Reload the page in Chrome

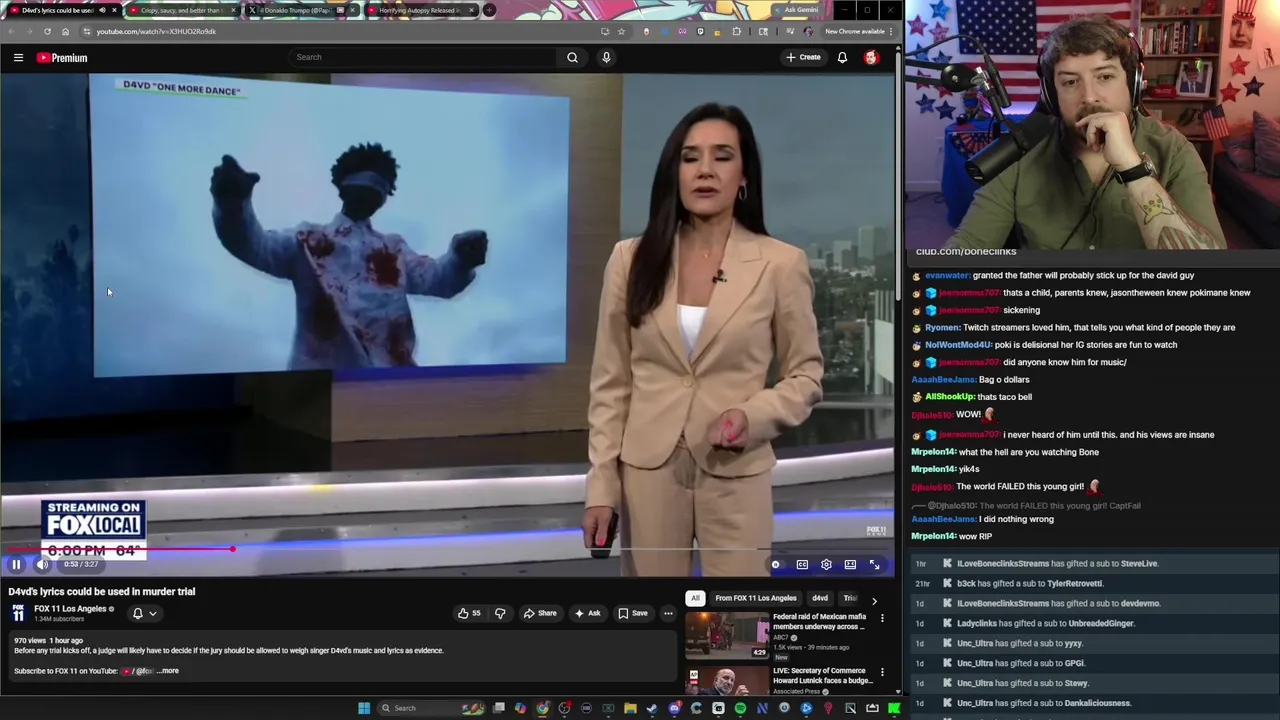[47, 31]
